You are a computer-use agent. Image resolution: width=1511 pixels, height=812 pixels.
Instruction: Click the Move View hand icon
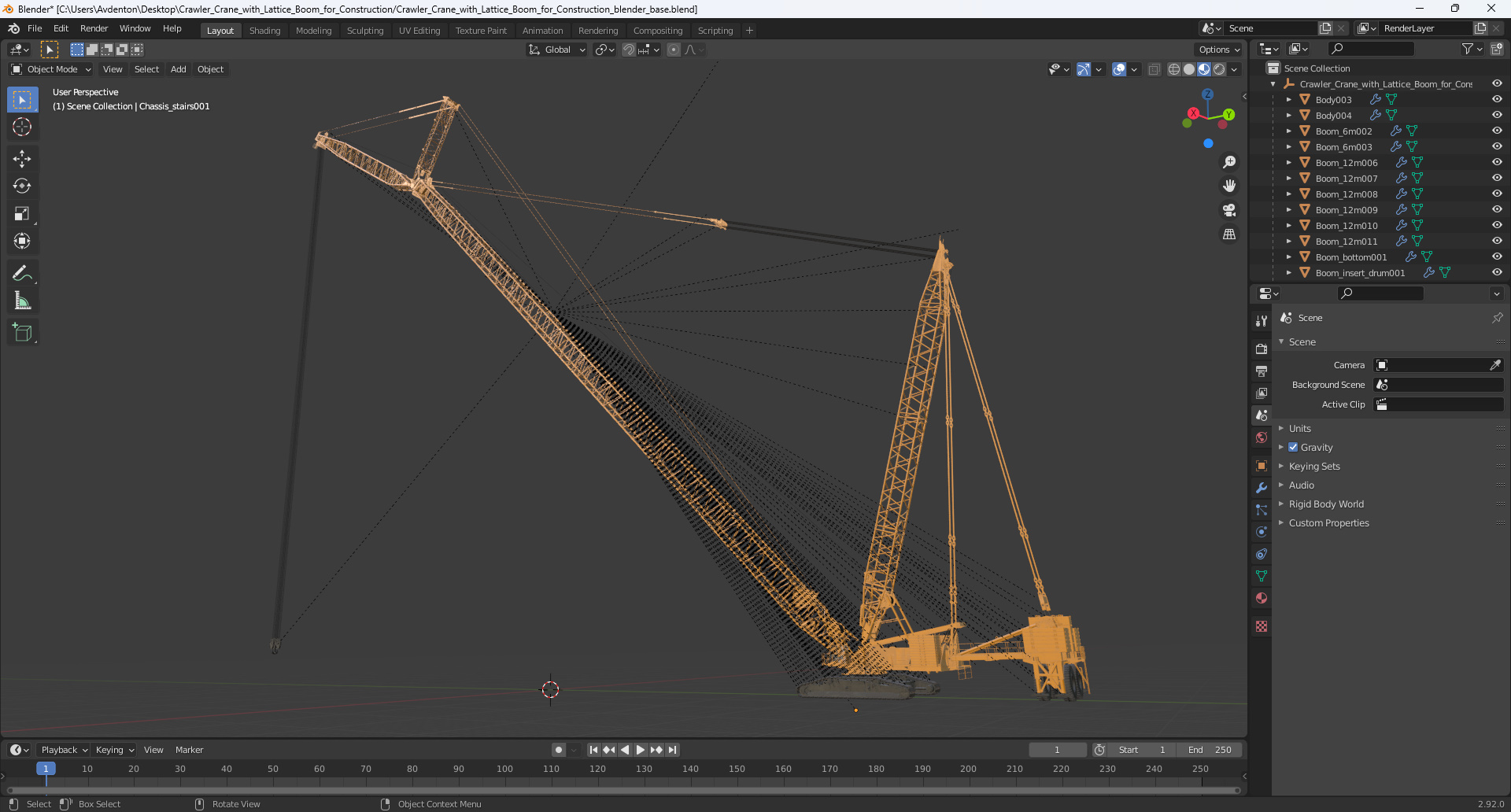tap(1229, 186)
